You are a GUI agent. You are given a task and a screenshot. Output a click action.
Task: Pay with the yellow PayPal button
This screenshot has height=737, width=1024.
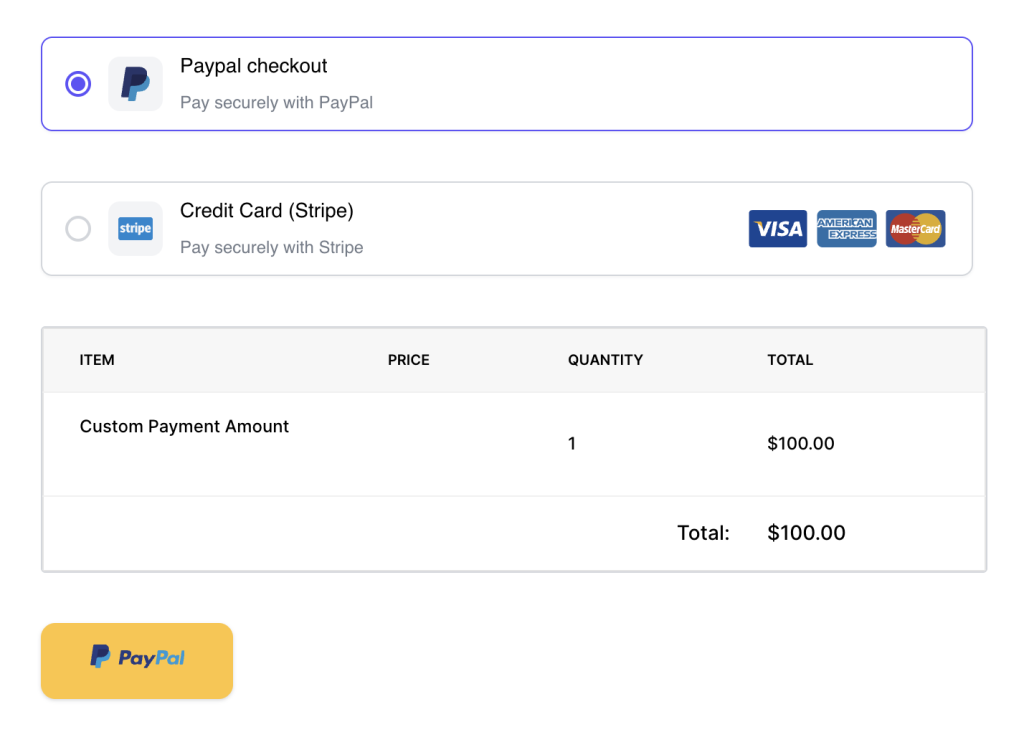[x=137, y=661]
